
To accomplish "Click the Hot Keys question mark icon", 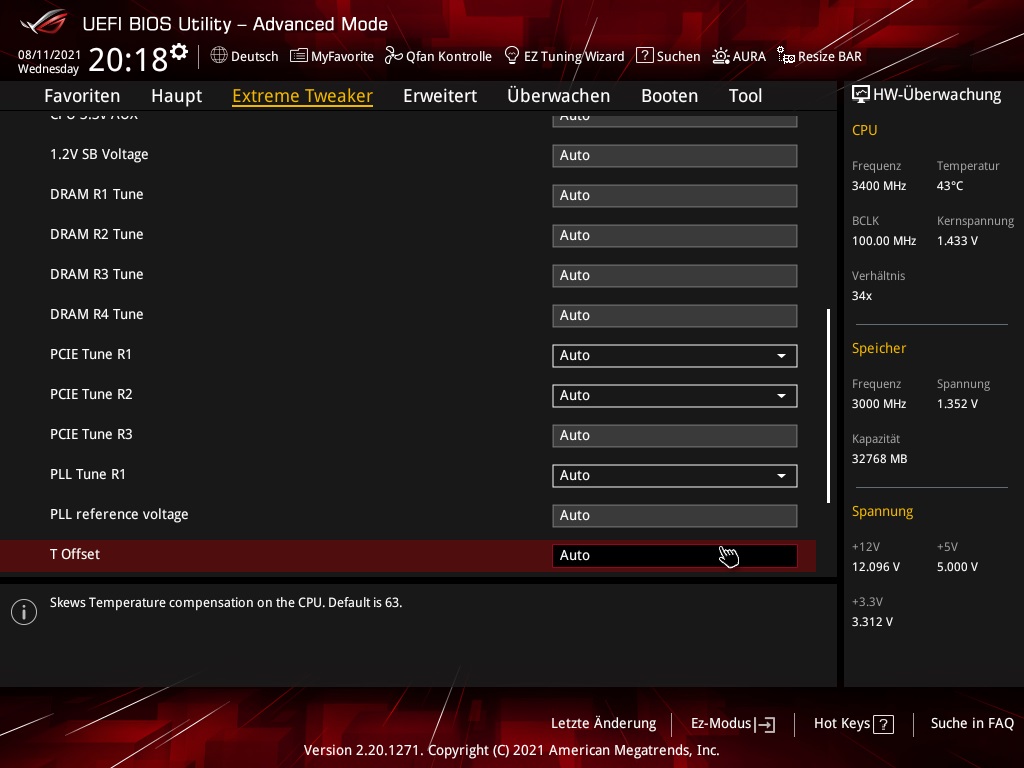I will (x=884, y=724).
